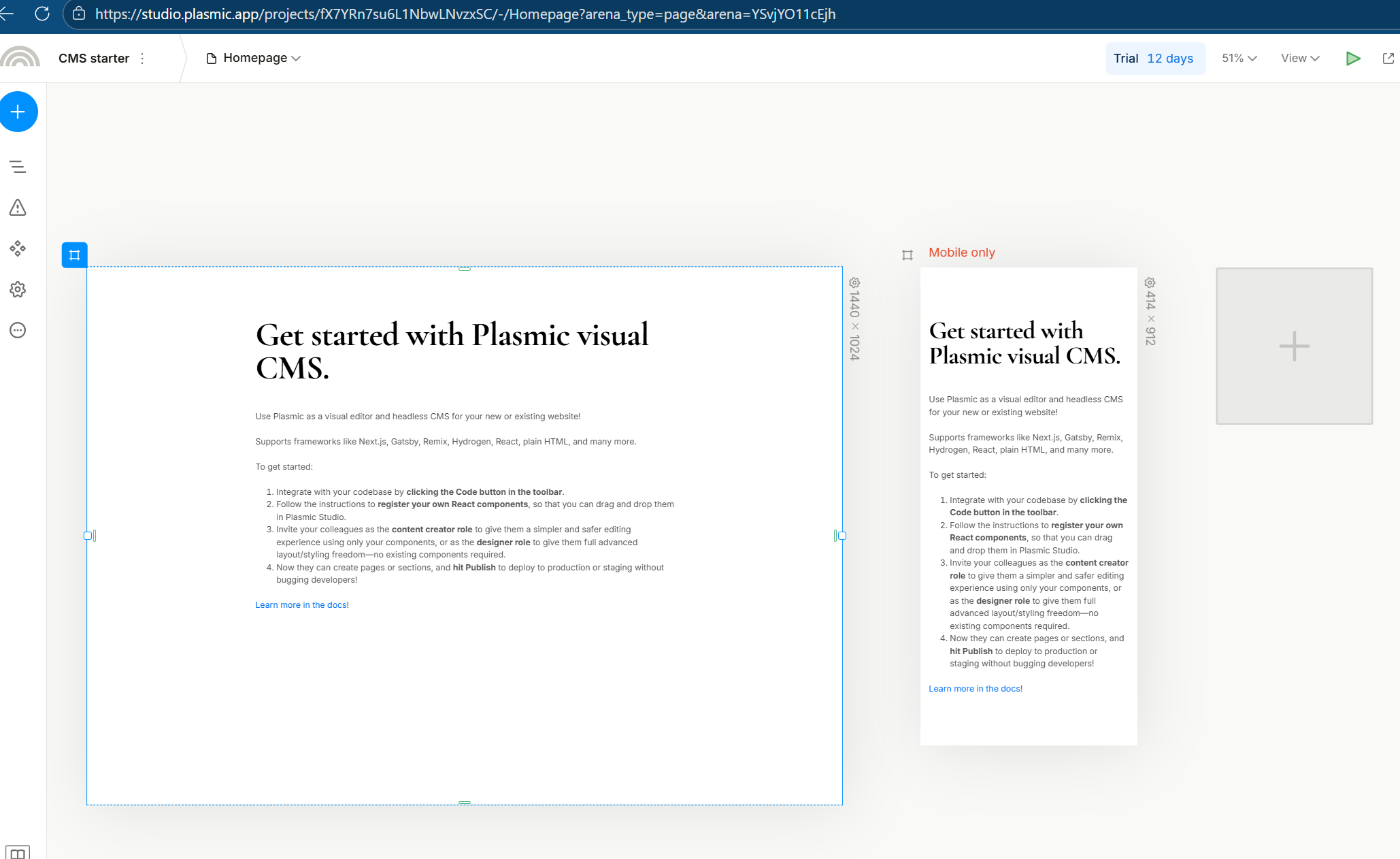Open settings gear of 414 × 912 frame
The image size is (1400, 859).
pyautogui.click(x=1150, y=282)
